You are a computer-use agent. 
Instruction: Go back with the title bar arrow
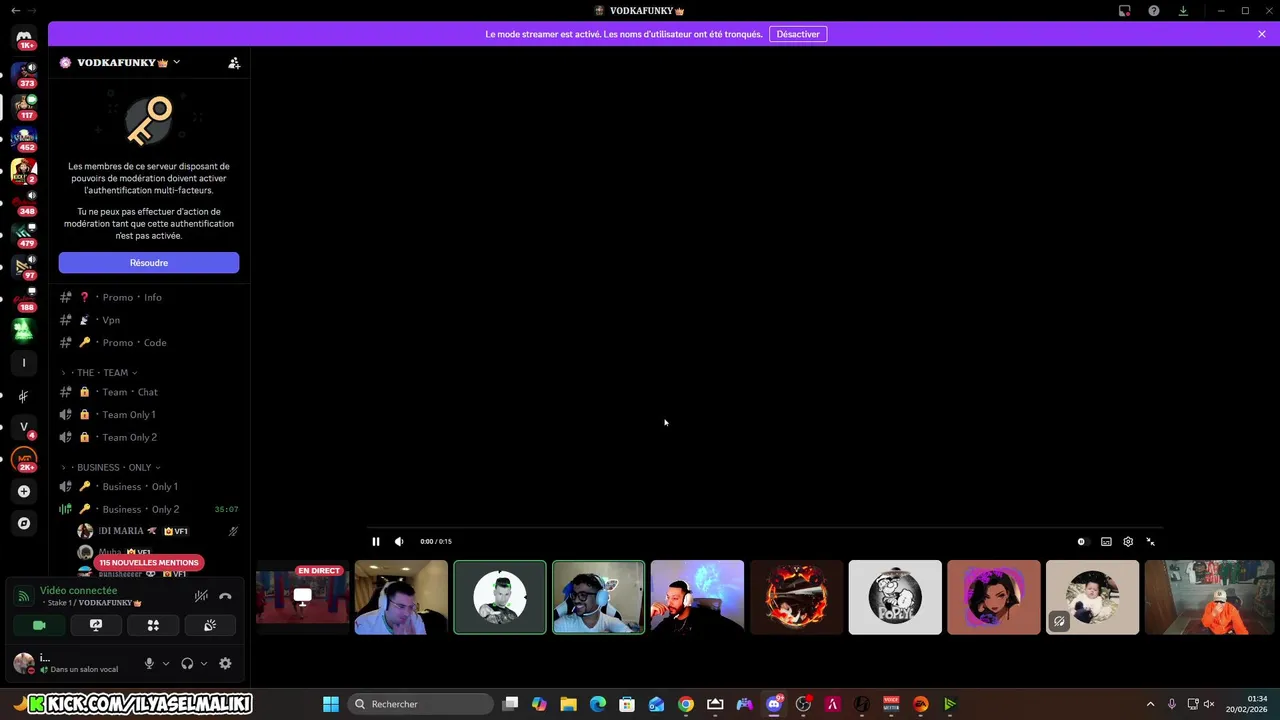15,10
